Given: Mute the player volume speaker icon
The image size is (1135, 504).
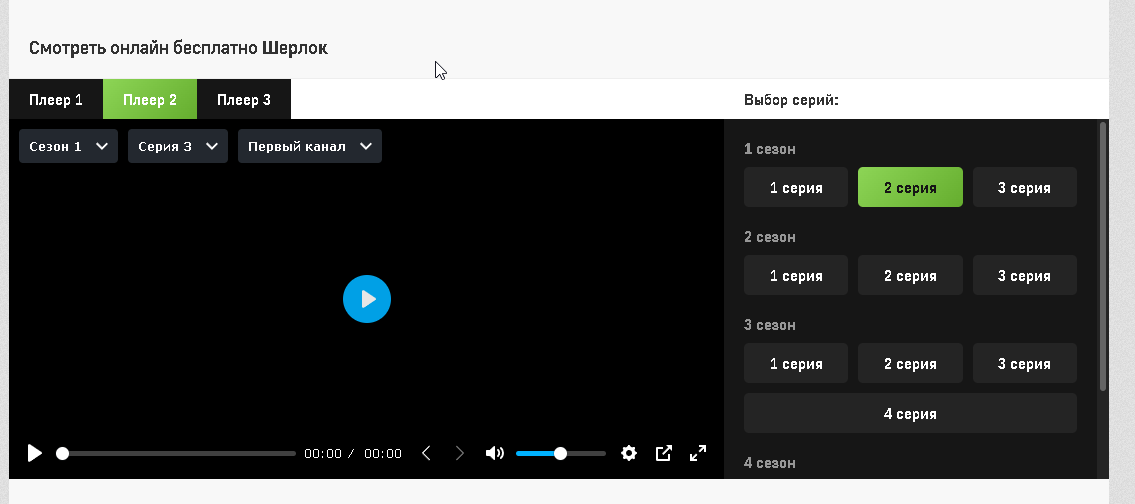Looking at the screenshot, I should (494, 453).
